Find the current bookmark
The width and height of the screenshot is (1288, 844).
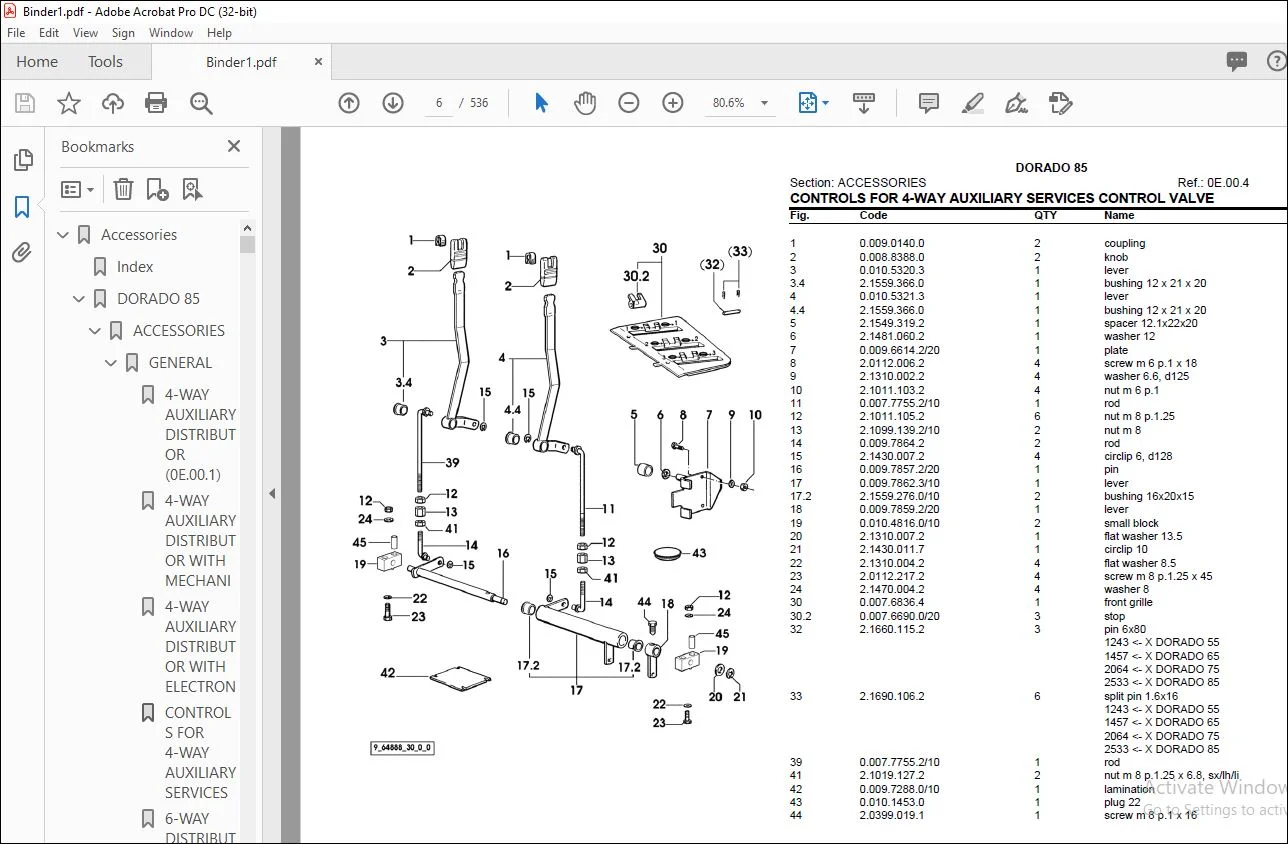192,189
